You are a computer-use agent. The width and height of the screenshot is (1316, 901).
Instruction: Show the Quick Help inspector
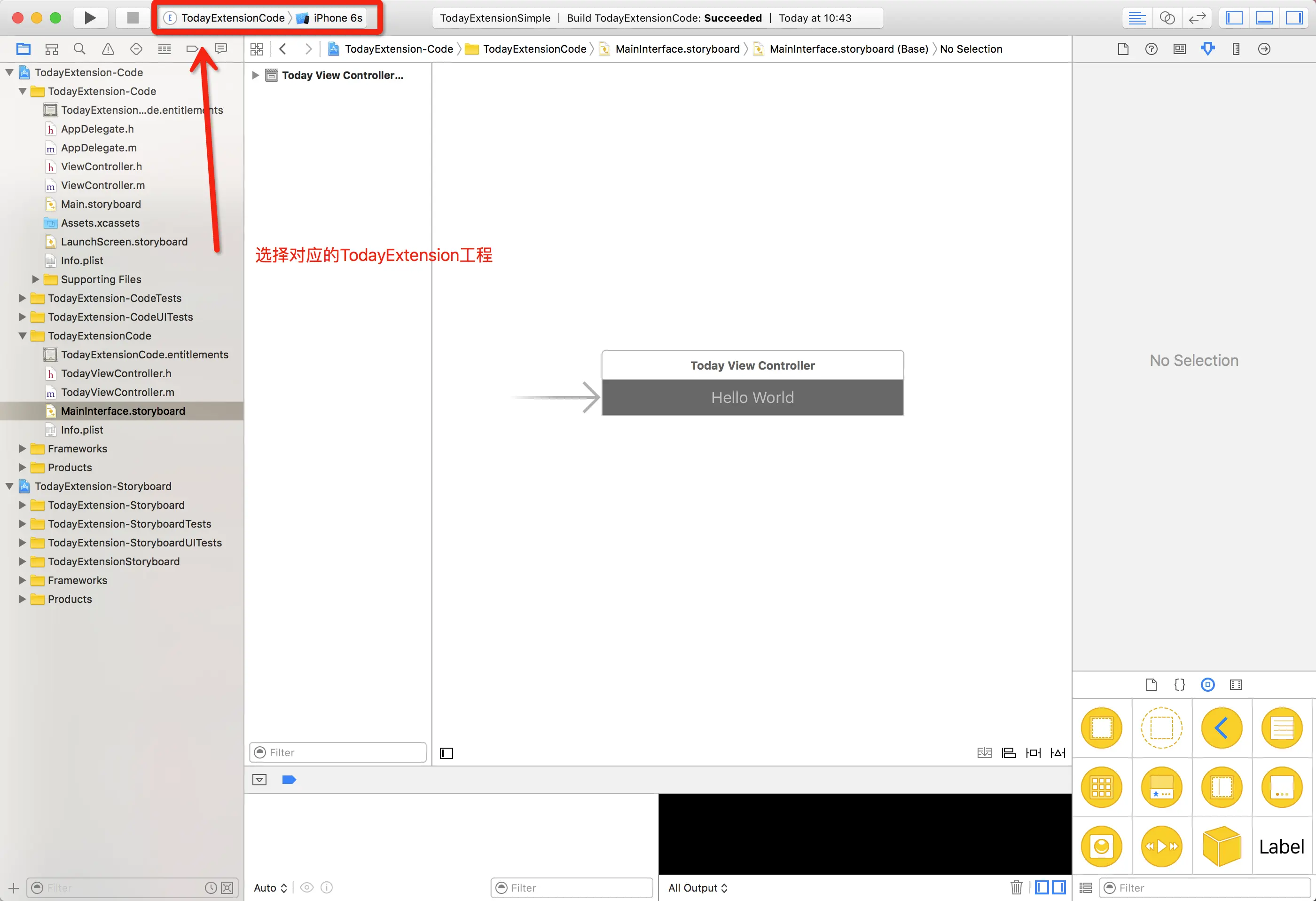pyautogui.click(x=1151, y=49)
